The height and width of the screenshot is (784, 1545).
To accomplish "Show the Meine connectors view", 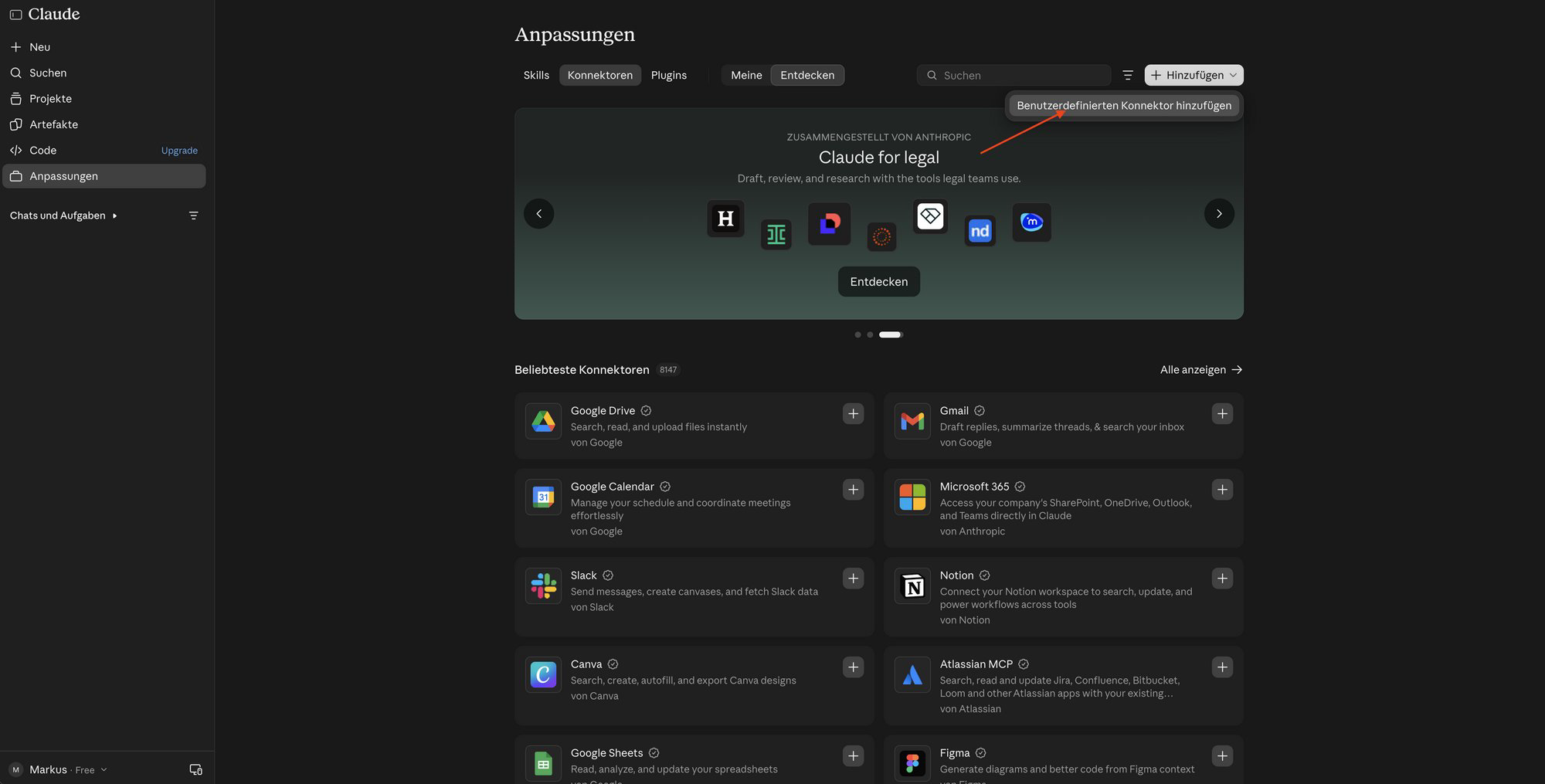I will tap(746, 75).
